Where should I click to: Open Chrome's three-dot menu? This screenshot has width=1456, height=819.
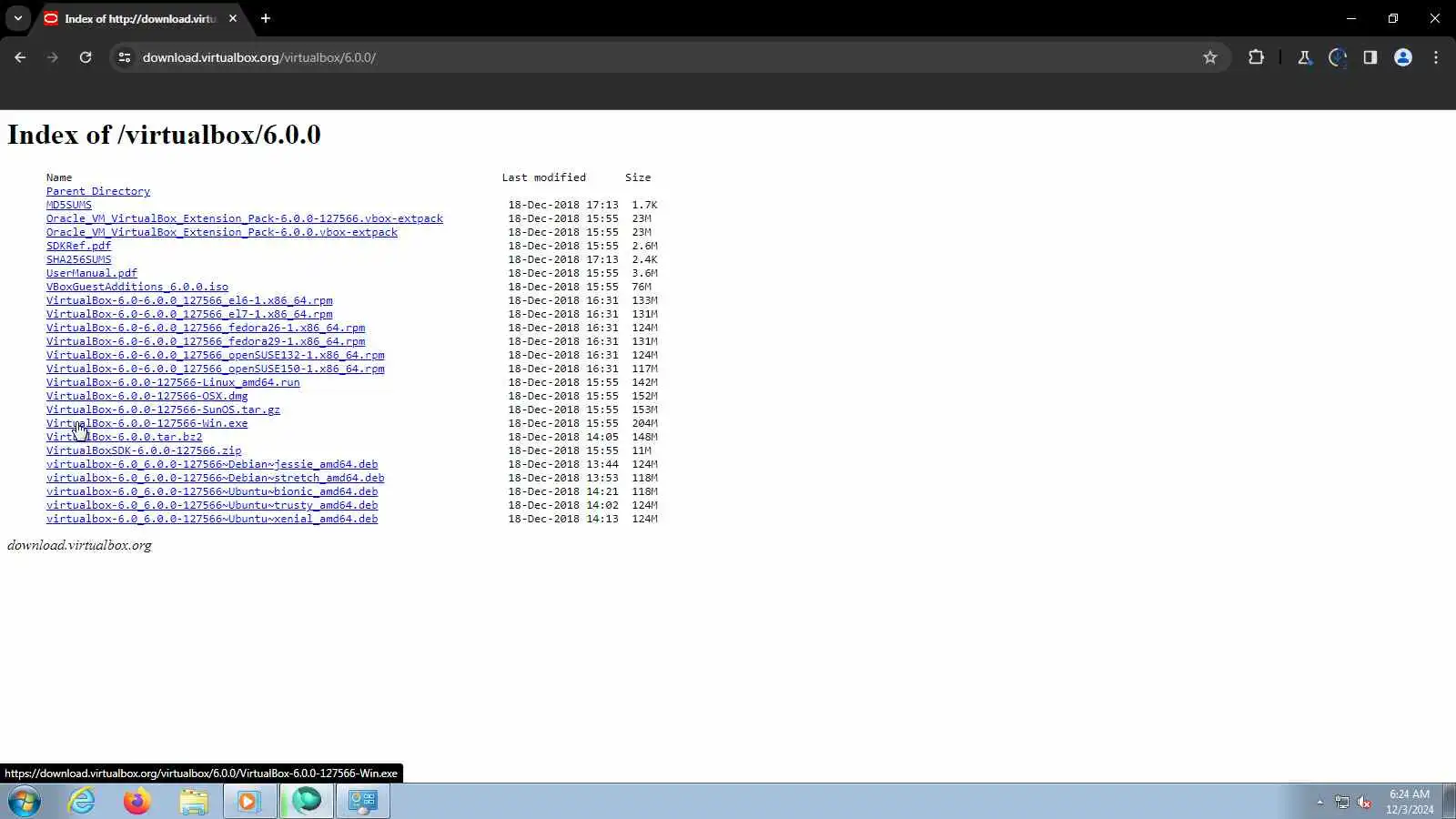(1436, 57)
